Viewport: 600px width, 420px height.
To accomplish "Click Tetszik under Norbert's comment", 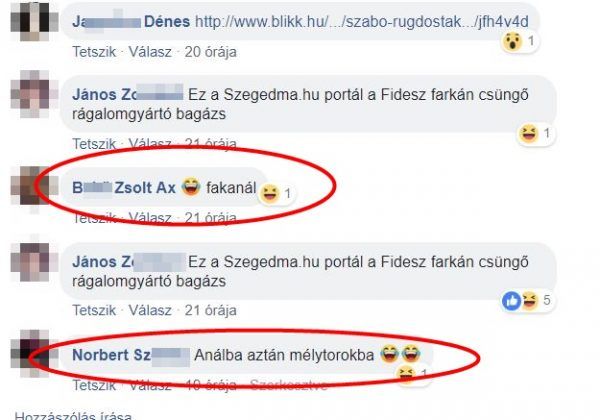I will coord(94,385).
